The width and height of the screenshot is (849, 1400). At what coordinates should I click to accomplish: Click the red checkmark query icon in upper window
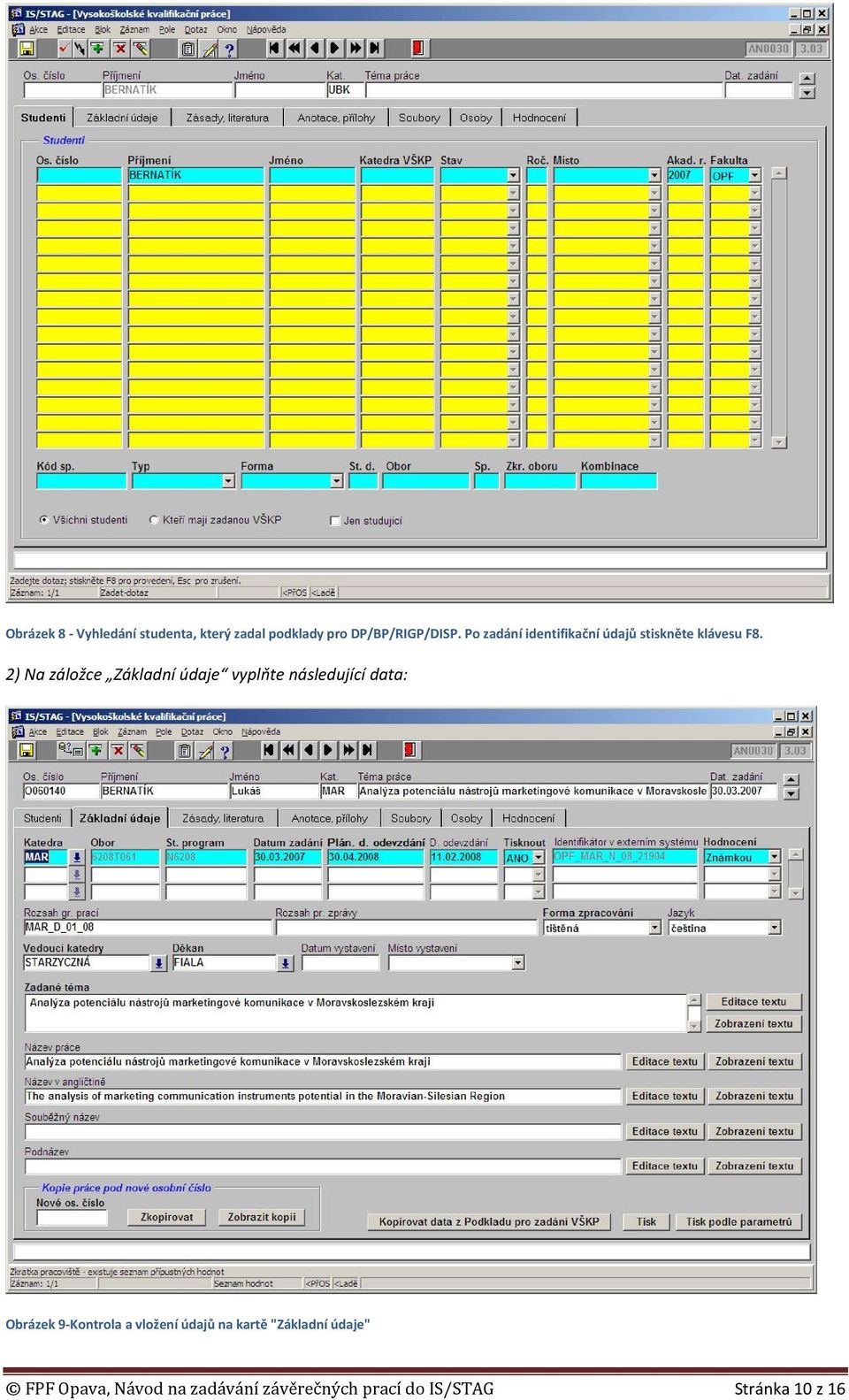point(64,49)
